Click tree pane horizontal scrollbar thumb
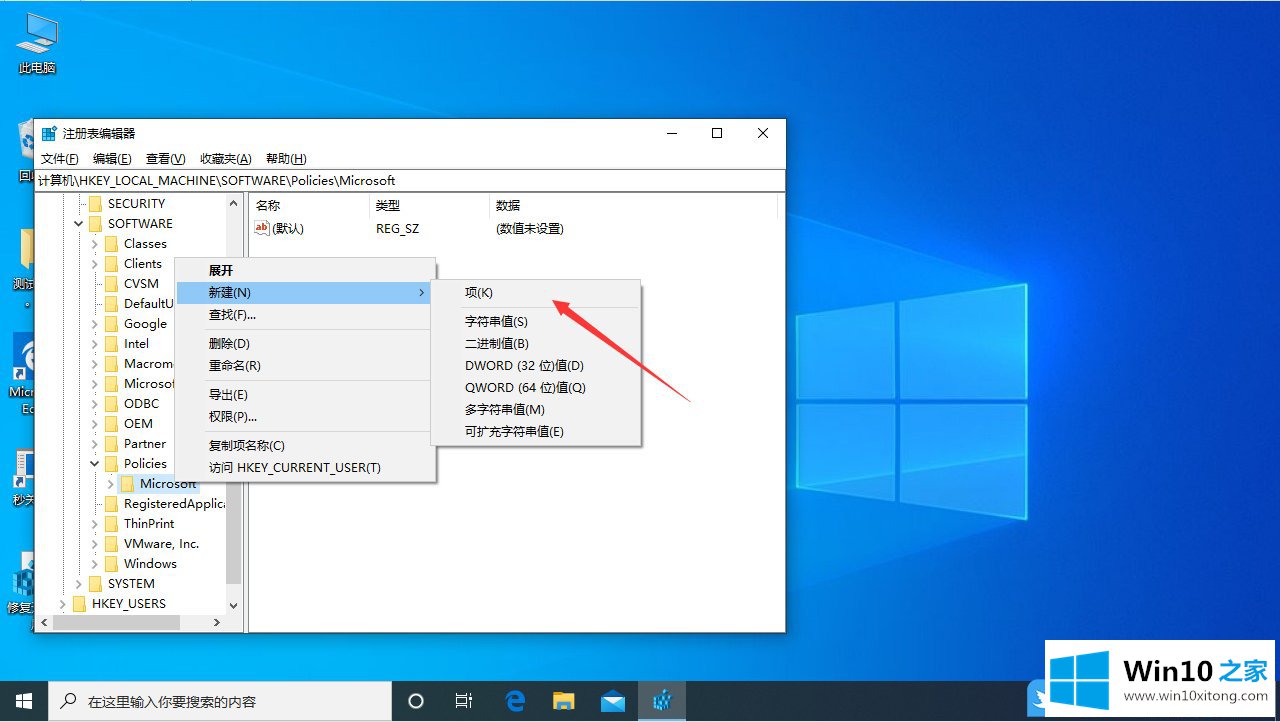The height and width of the screenshot is (722, 1280). (x=116, y=622)
